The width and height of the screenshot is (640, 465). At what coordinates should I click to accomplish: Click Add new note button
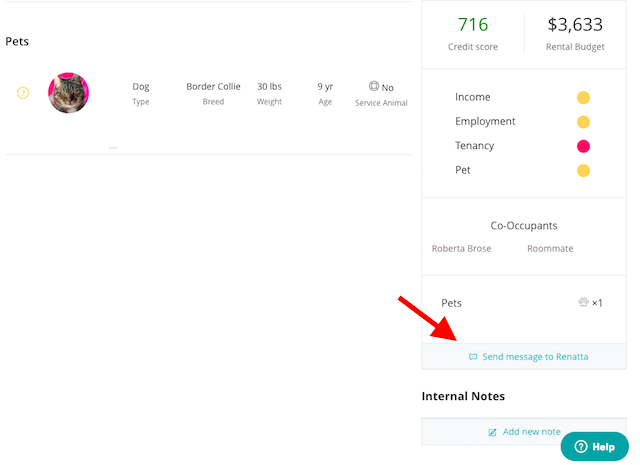531,431
